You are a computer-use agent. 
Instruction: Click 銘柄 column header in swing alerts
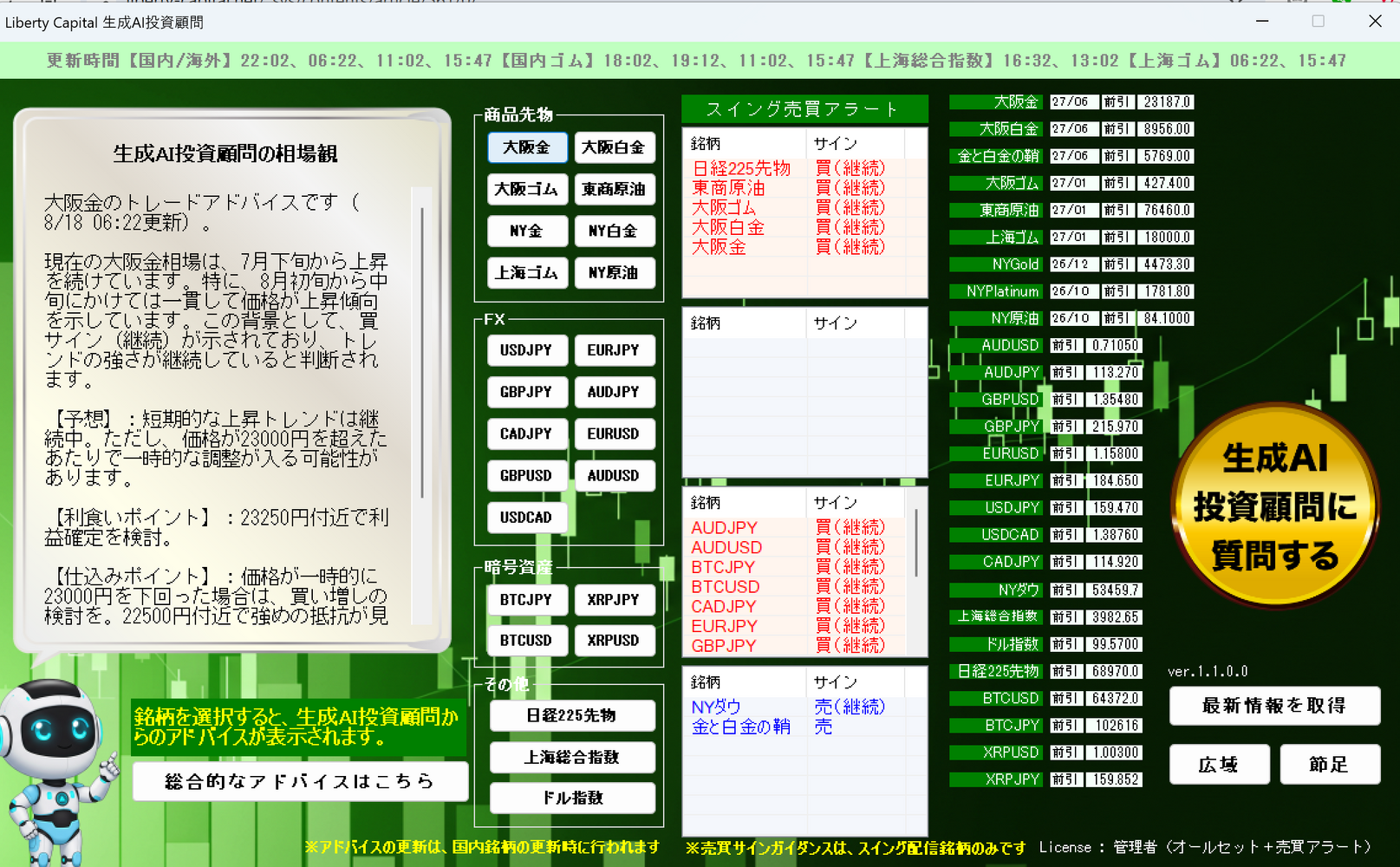[x=746, y=143]
